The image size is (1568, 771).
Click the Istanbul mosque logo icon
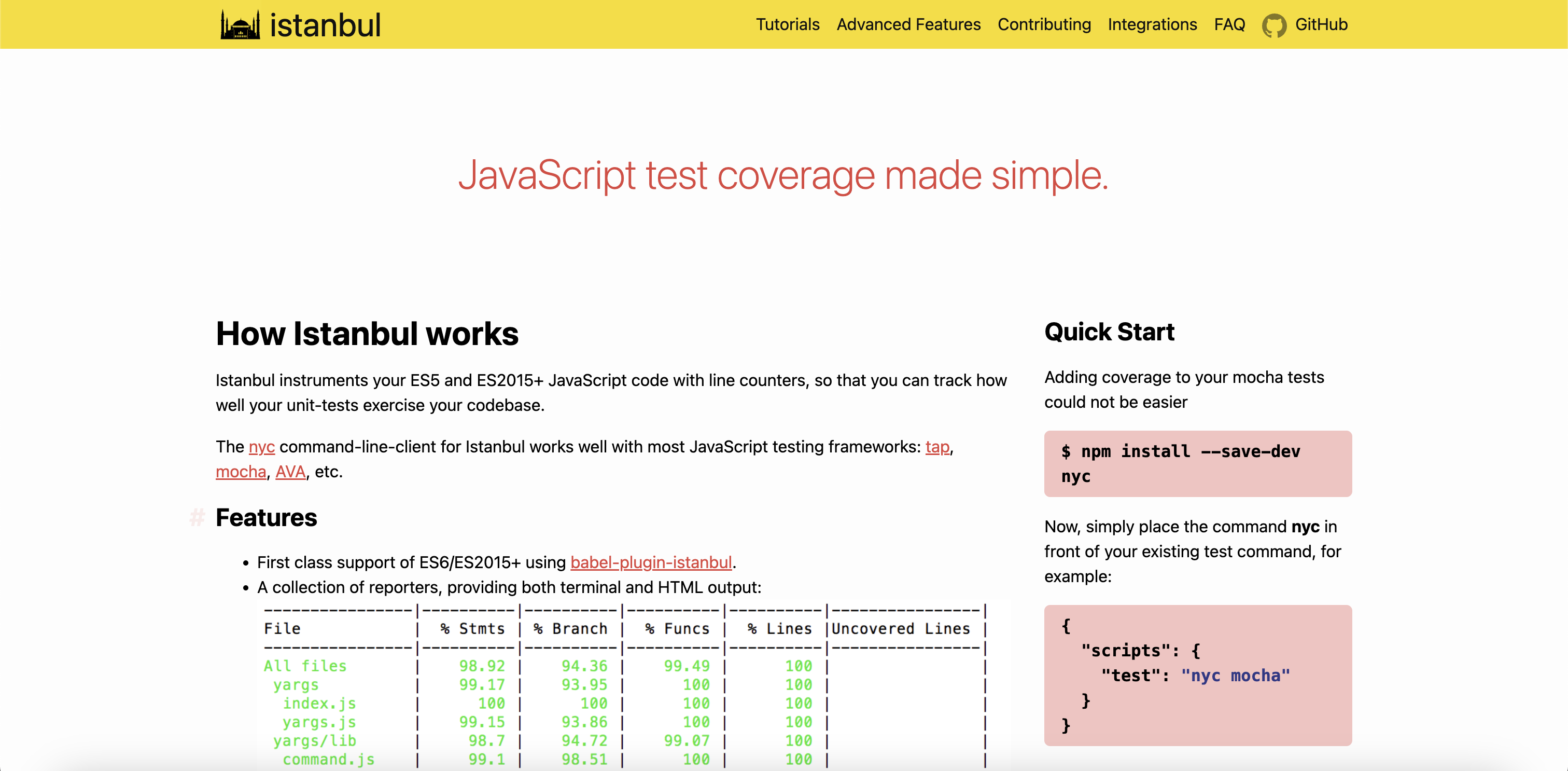(240, 25)
